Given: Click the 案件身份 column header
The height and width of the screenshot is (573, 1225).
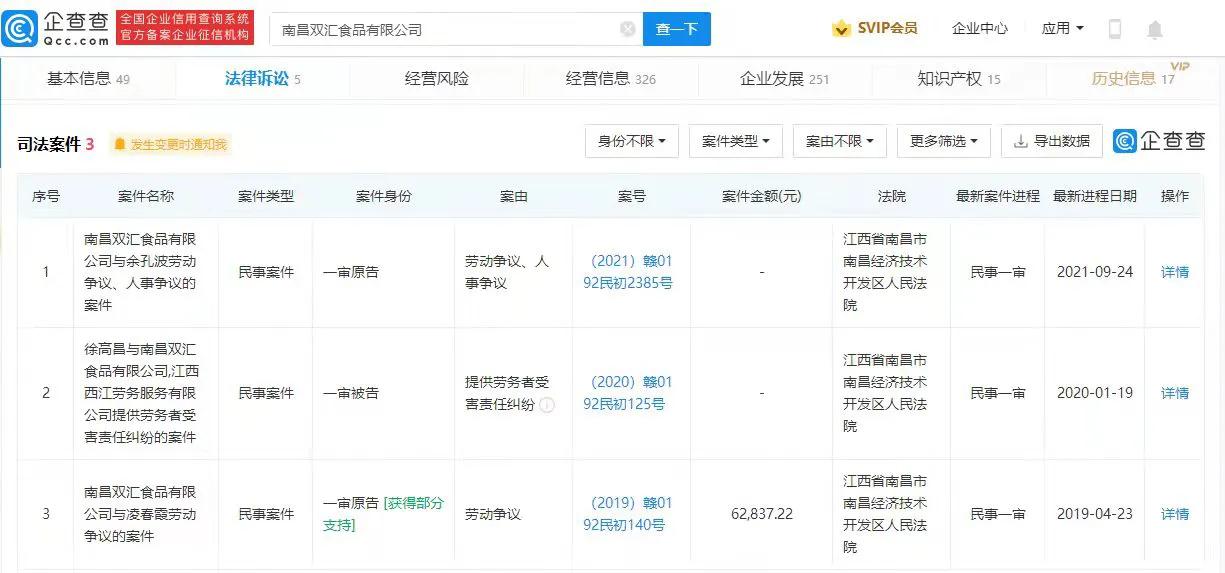Looking at the screenshot, I should click(384, 196).
